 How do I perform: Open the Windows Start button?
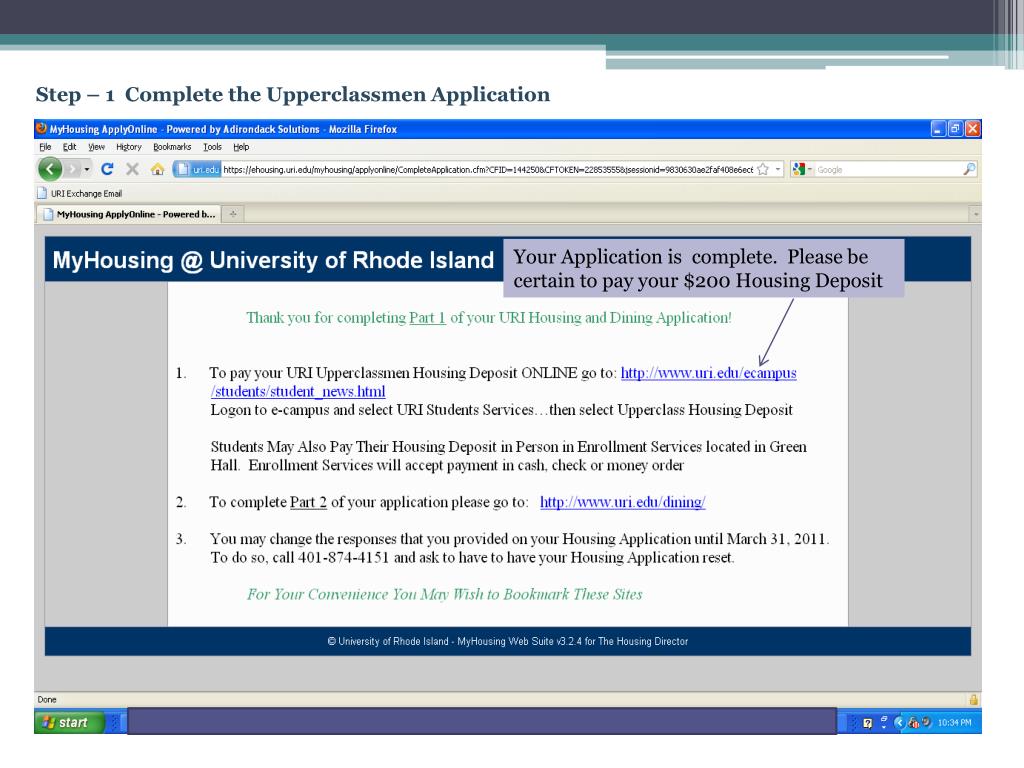(69, 722)
